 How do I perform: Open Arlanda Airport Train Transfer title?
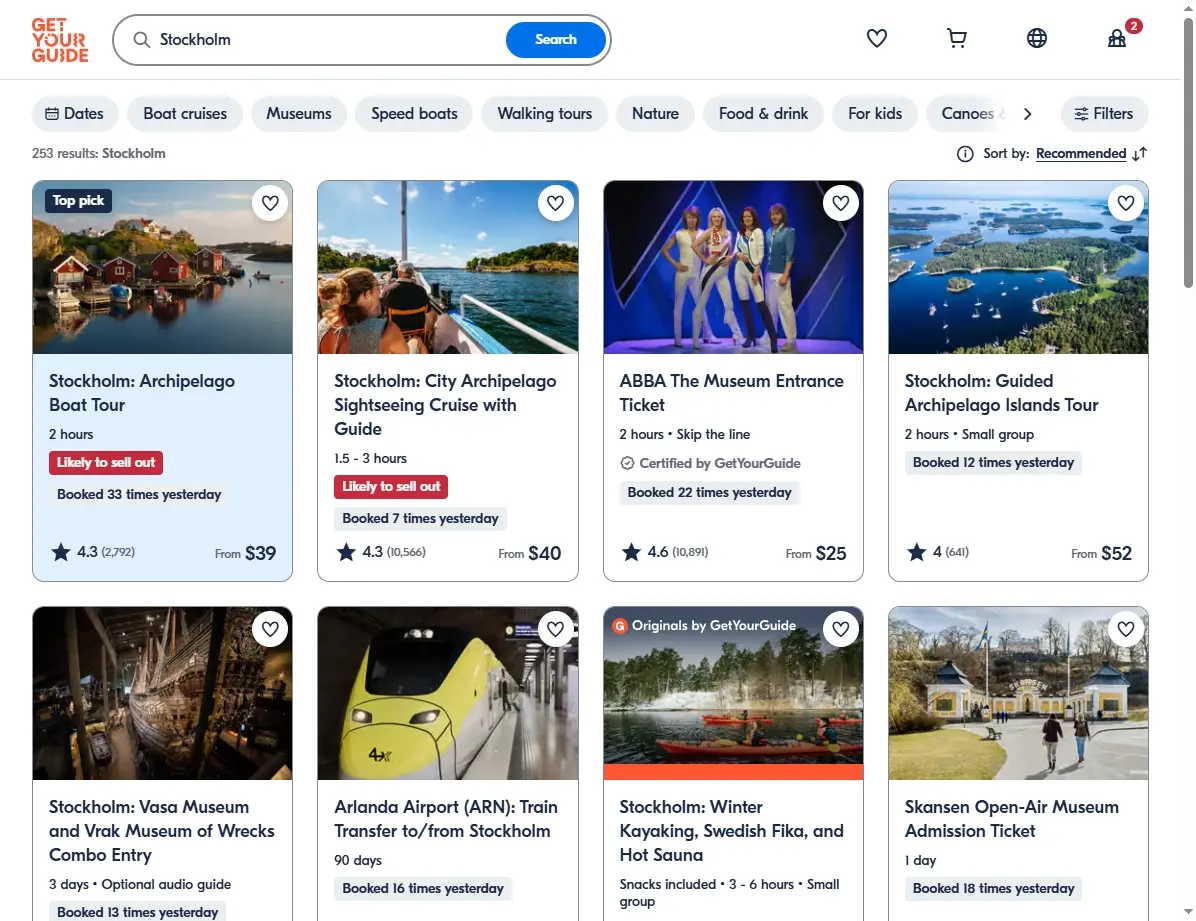pos(446,819)
